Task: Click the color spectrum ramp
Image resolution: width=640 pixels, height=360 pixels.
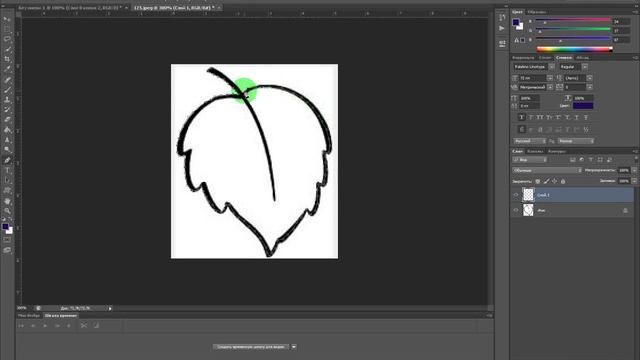Action: tap(575, 49)
